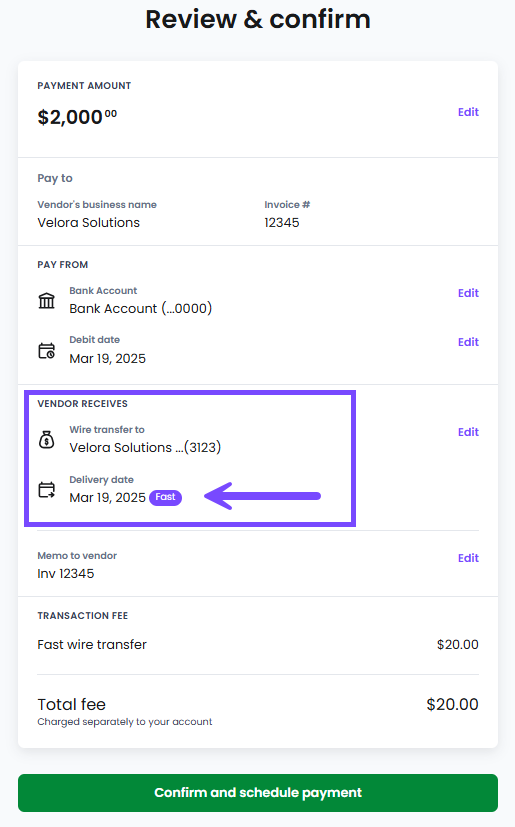Click Bank Account (...0000) text

141,309
